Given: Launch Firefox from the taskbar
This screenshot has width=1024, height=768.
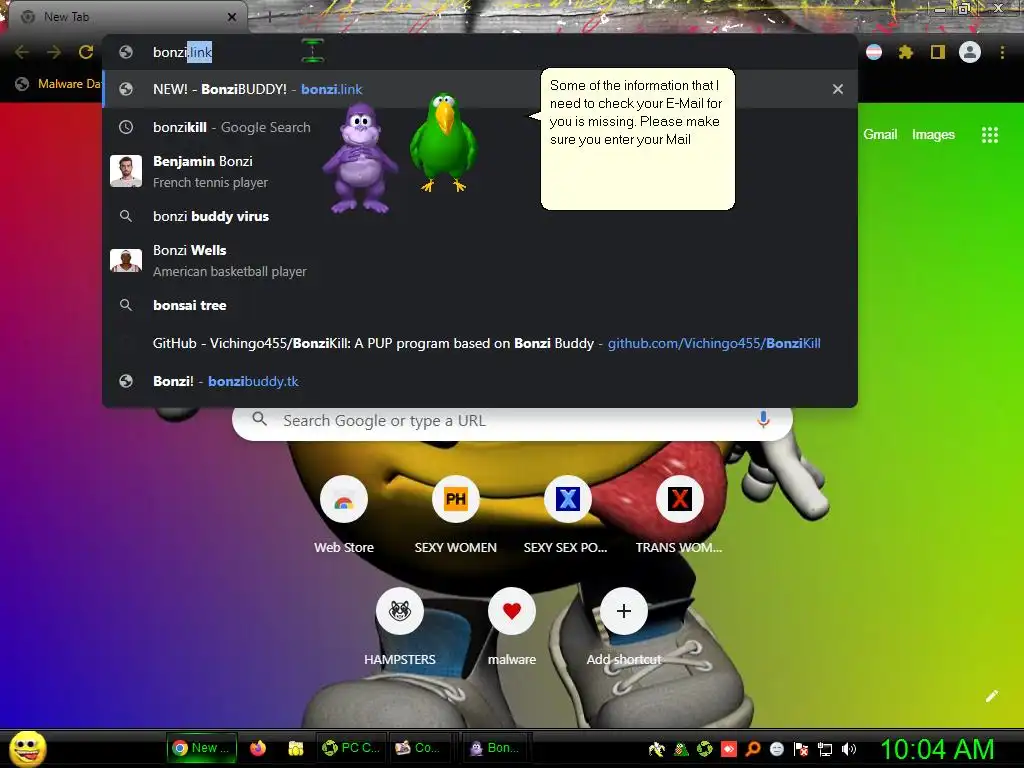Looking at the screenshot, I should (x=258, y=748).
